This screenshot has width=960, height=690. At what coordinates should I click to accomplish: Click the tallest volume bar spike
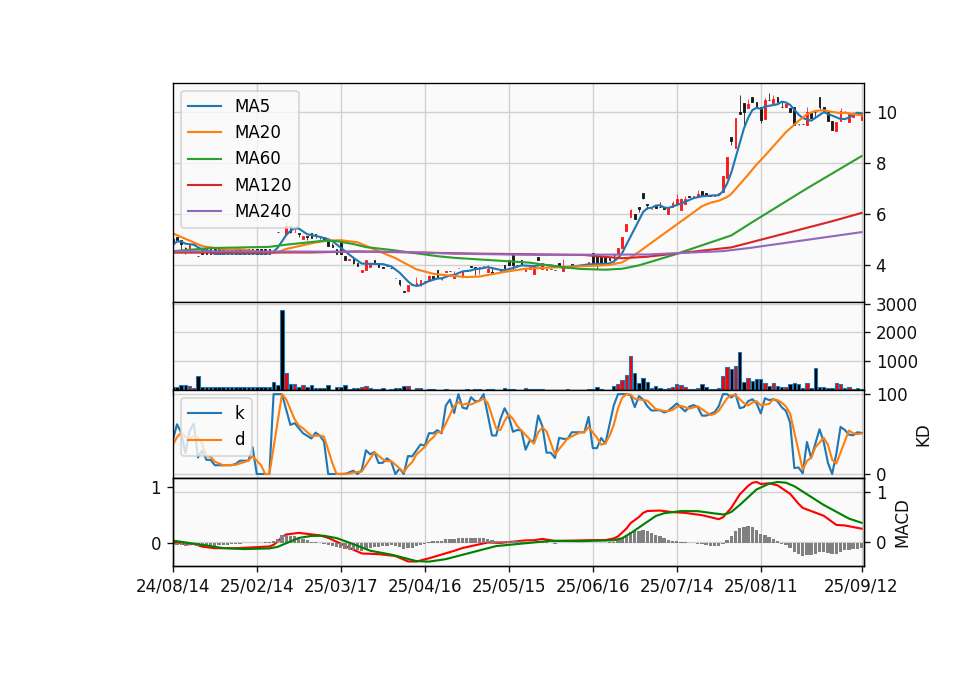[x=282, y=350]
